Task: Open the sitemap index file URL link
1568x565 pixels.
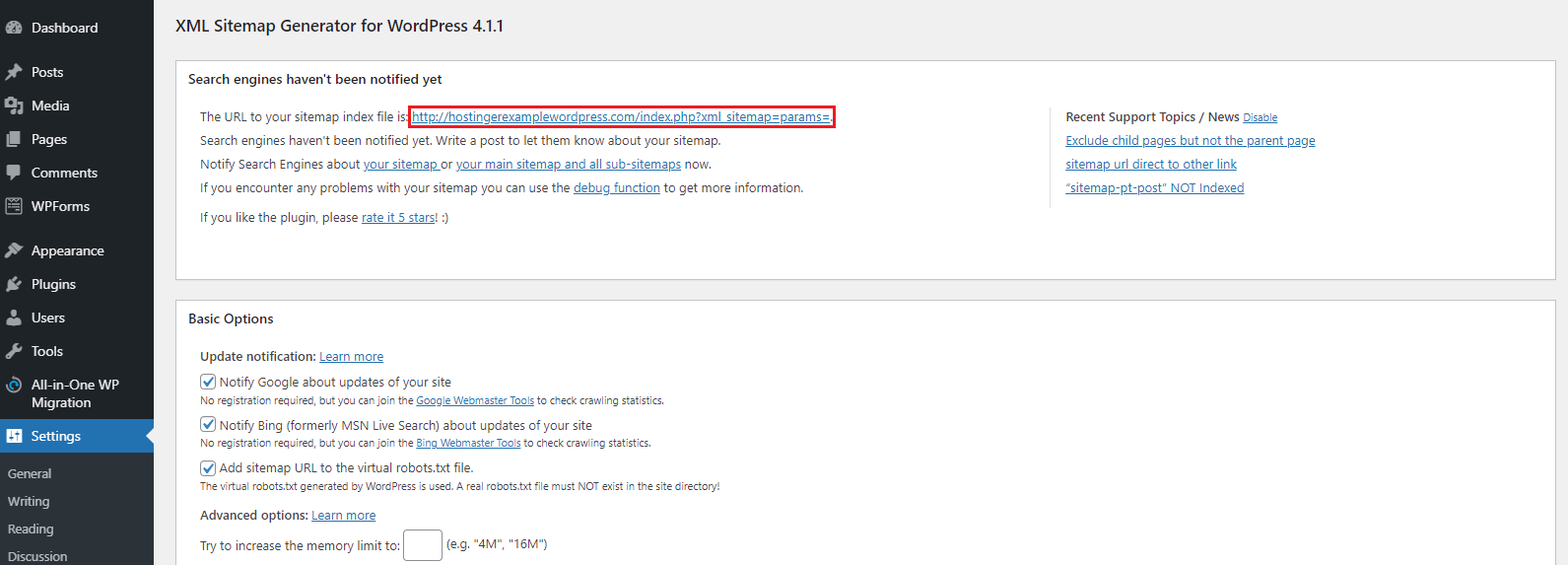Action: 621,117
